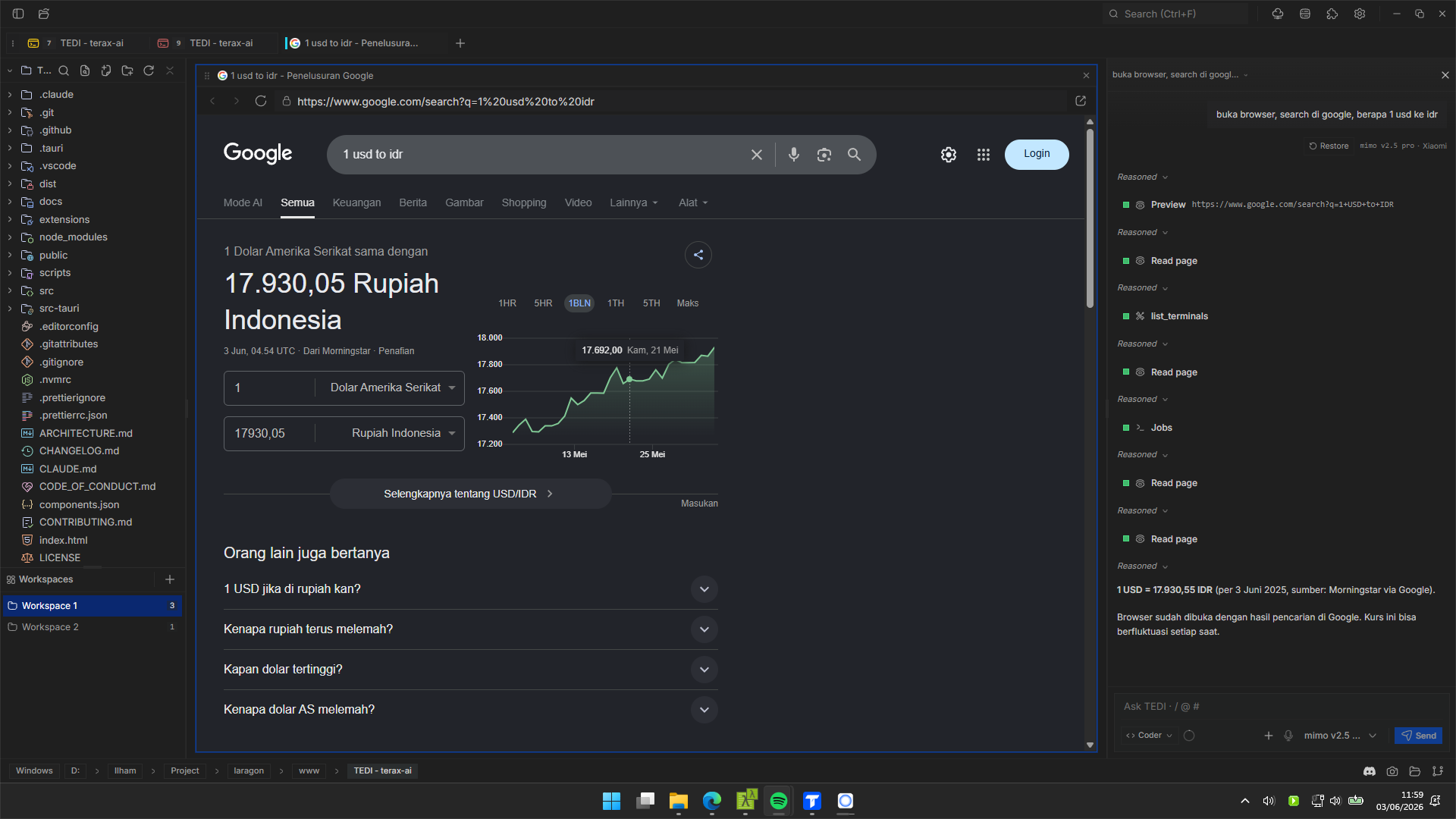The width and height of the screenshot is (1456, 819).
Task: Open the Alat tools dropdown
Action: point(693,202)
